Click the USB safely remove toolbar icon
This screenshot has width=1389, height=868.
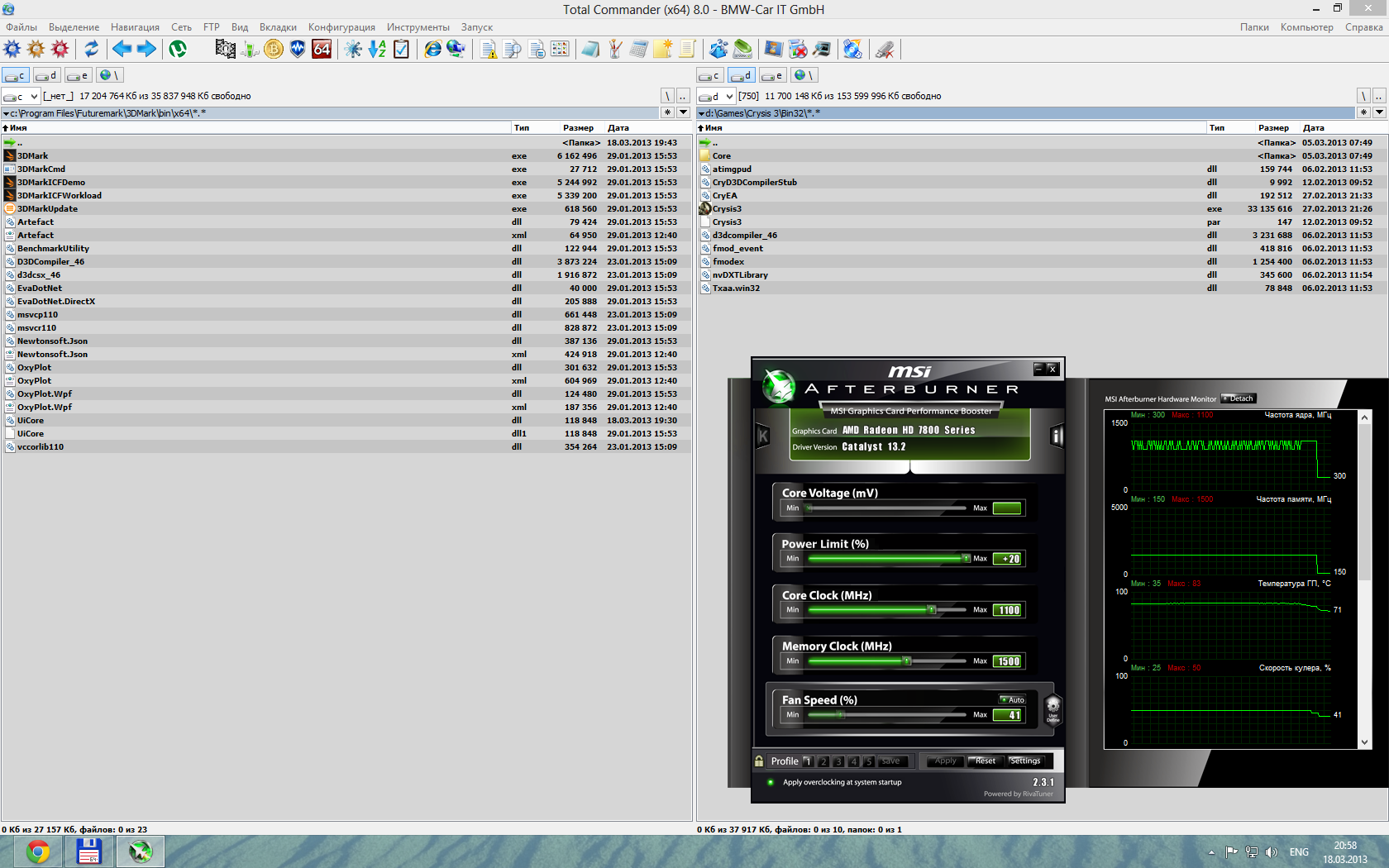[x=885, y=49]
